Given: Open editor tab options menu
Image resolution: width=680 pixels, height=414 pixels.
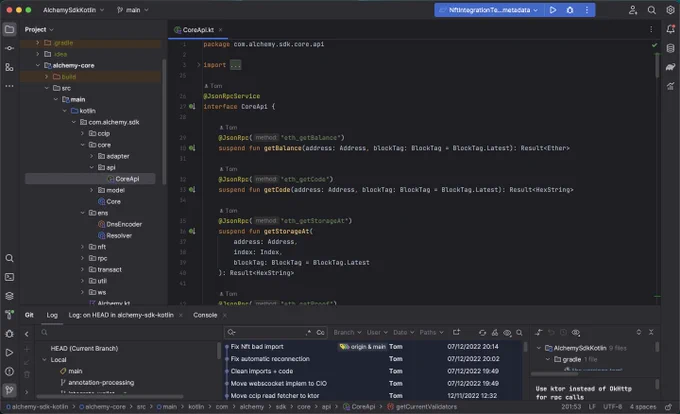Looking at the screenshot, I should point(651,29).
